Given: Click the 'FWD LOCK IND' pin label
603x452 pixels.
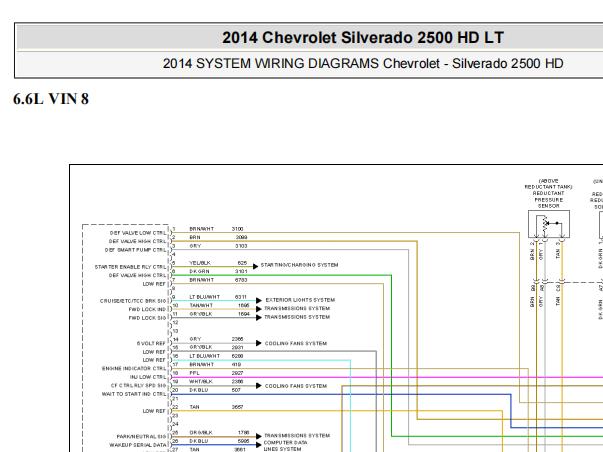Looking at the screenshot, I should [x=147, y=309].
